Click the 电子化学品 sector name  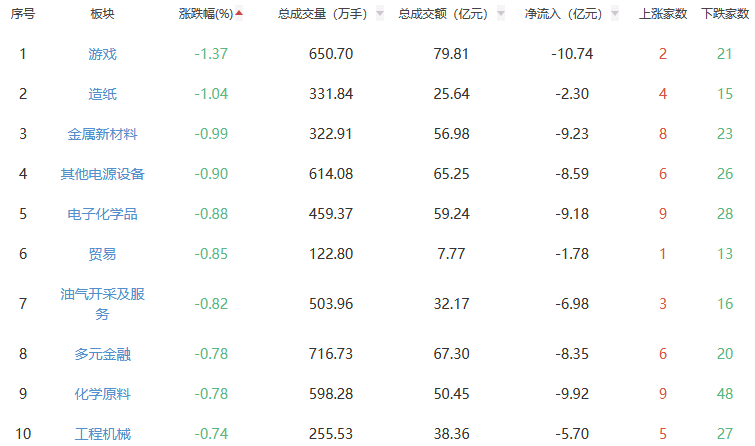tap(102, 214)
